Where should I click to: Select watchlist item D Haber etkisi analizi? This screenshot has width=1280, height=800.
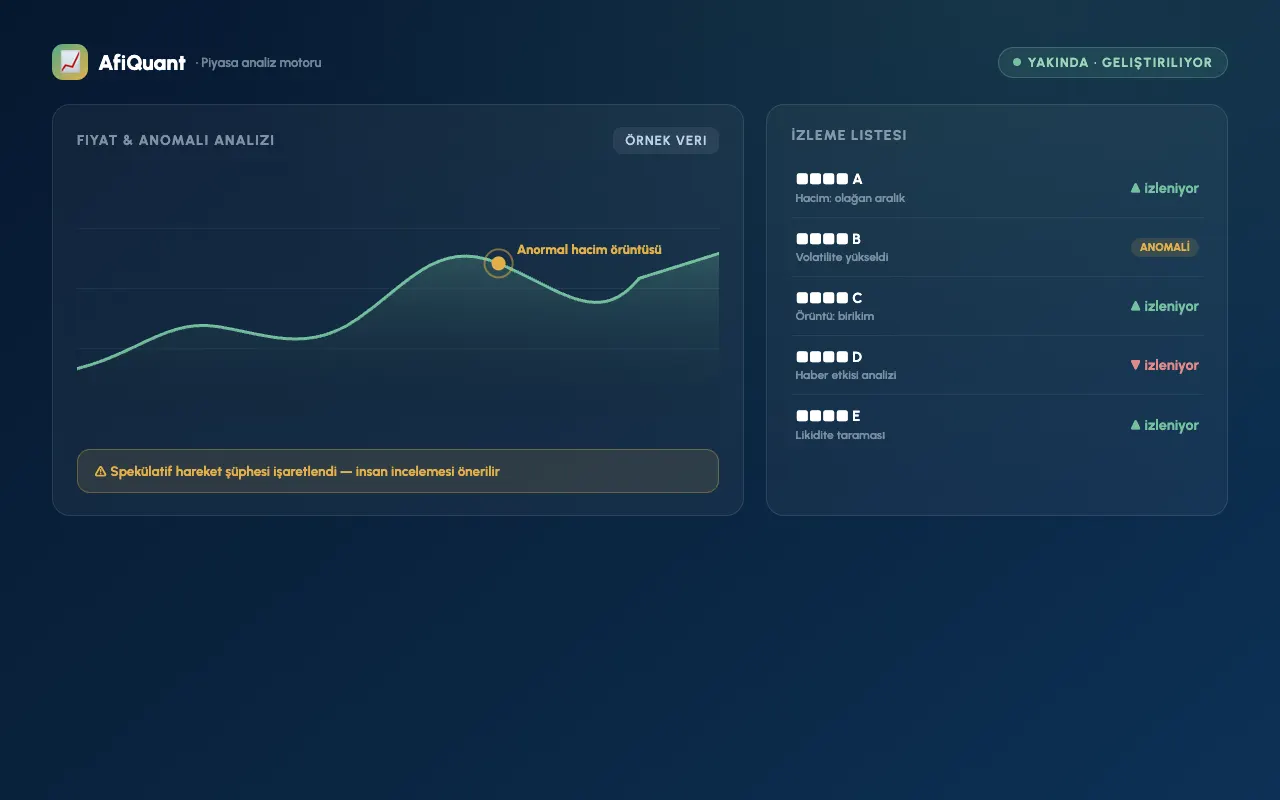997,365
